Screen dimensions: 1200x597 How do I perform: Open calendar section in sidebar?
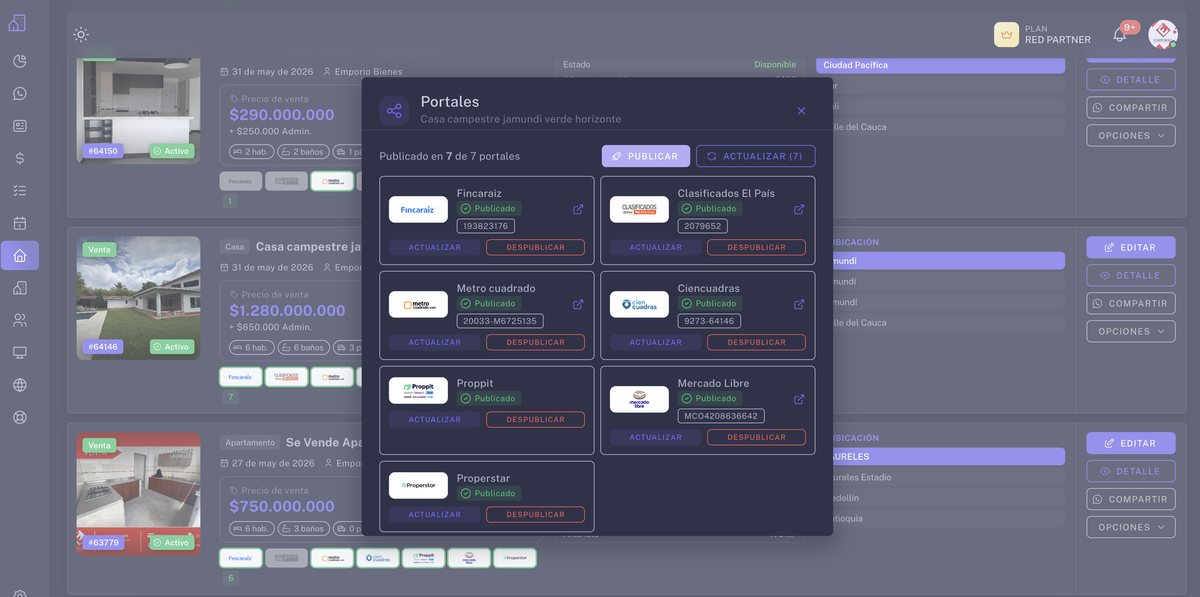[20, 223]
